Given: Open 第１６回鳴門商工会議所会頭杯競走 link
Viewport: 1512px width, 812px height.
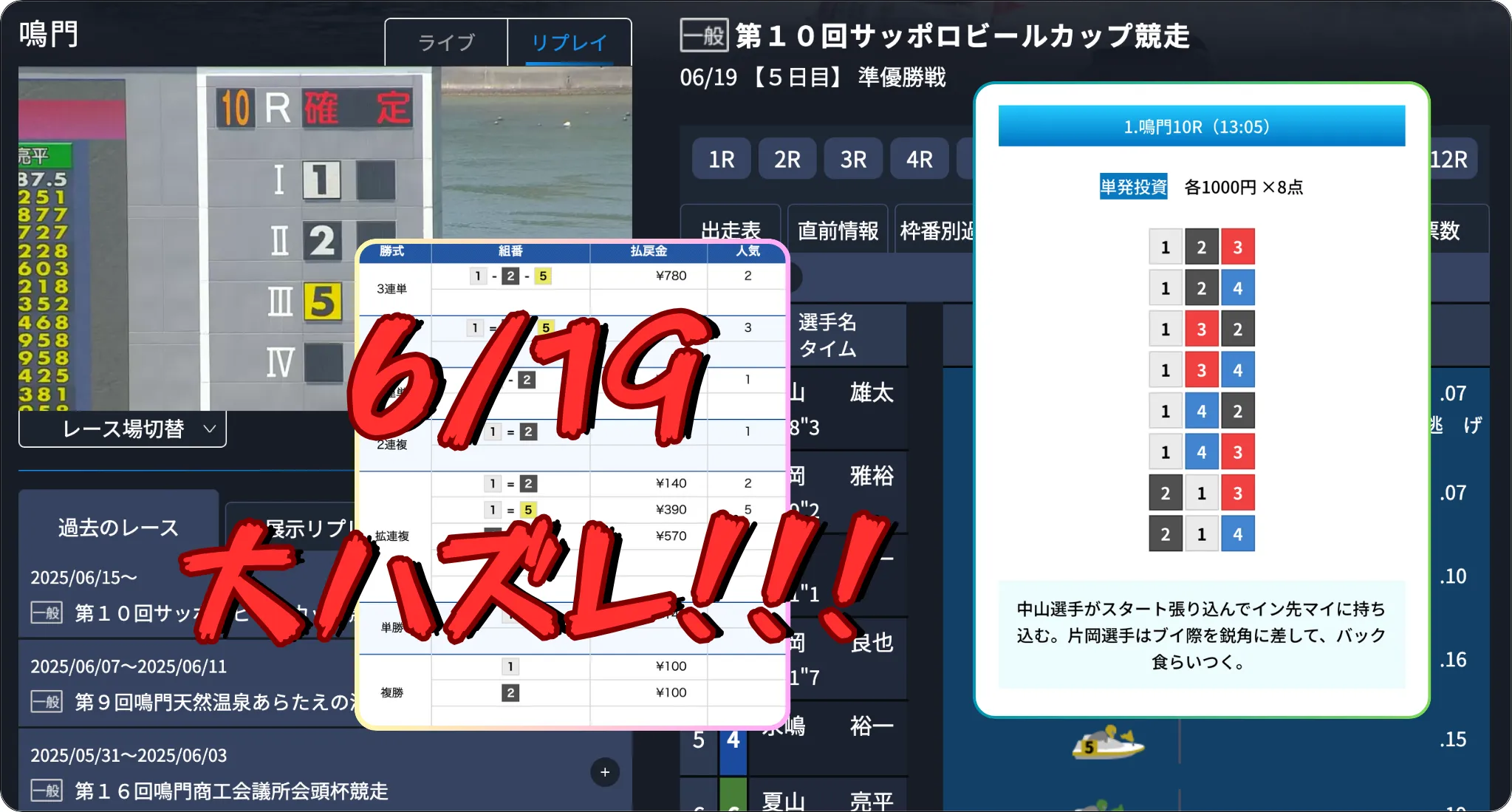Looking at the screenshot, I should tap(231, 791).
